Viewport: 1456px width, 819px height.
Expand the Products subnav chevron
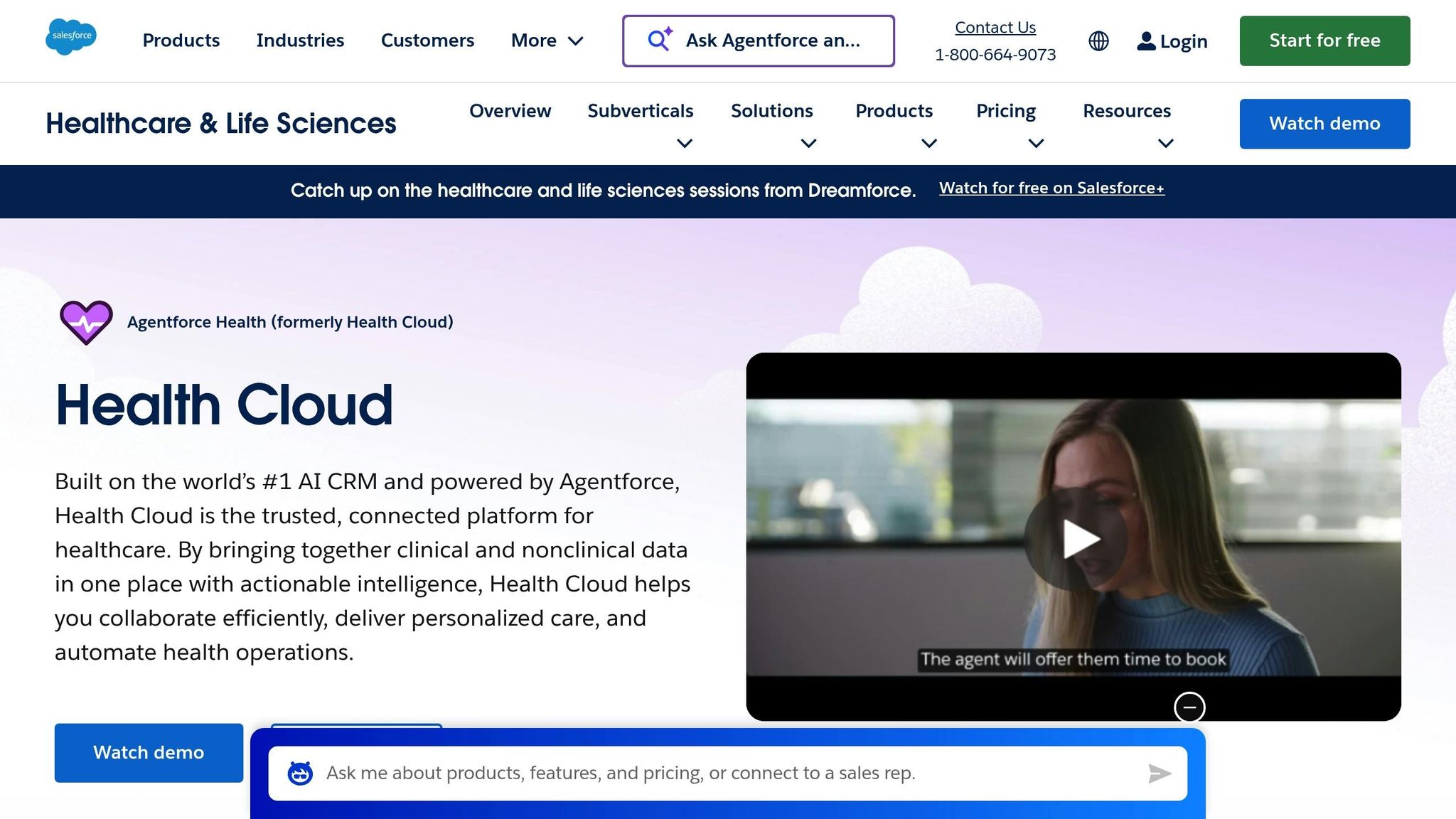click(929, 144)
